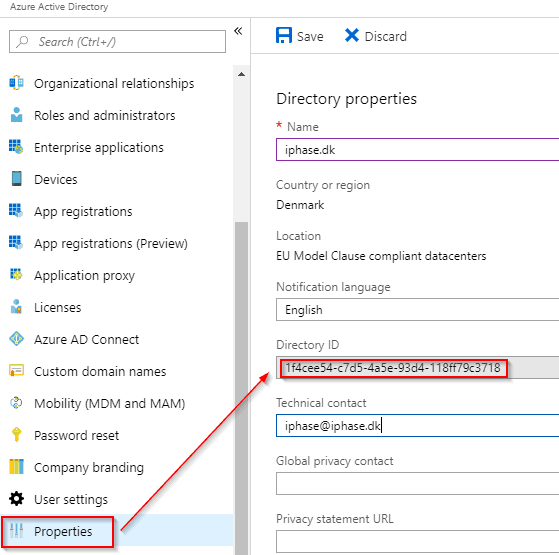Viewport: 559px width, 555px height.
Task: Click the Denmark country value
Action: (300, 205)
